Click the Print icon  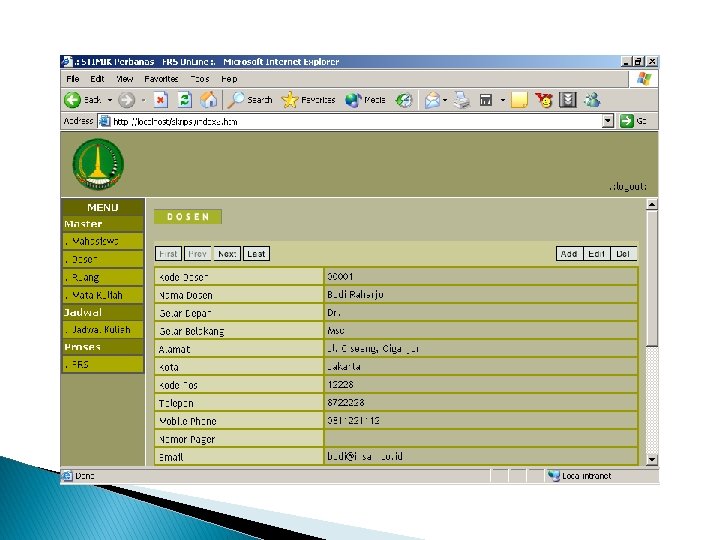pyautogui.click(x=461, y=100)
